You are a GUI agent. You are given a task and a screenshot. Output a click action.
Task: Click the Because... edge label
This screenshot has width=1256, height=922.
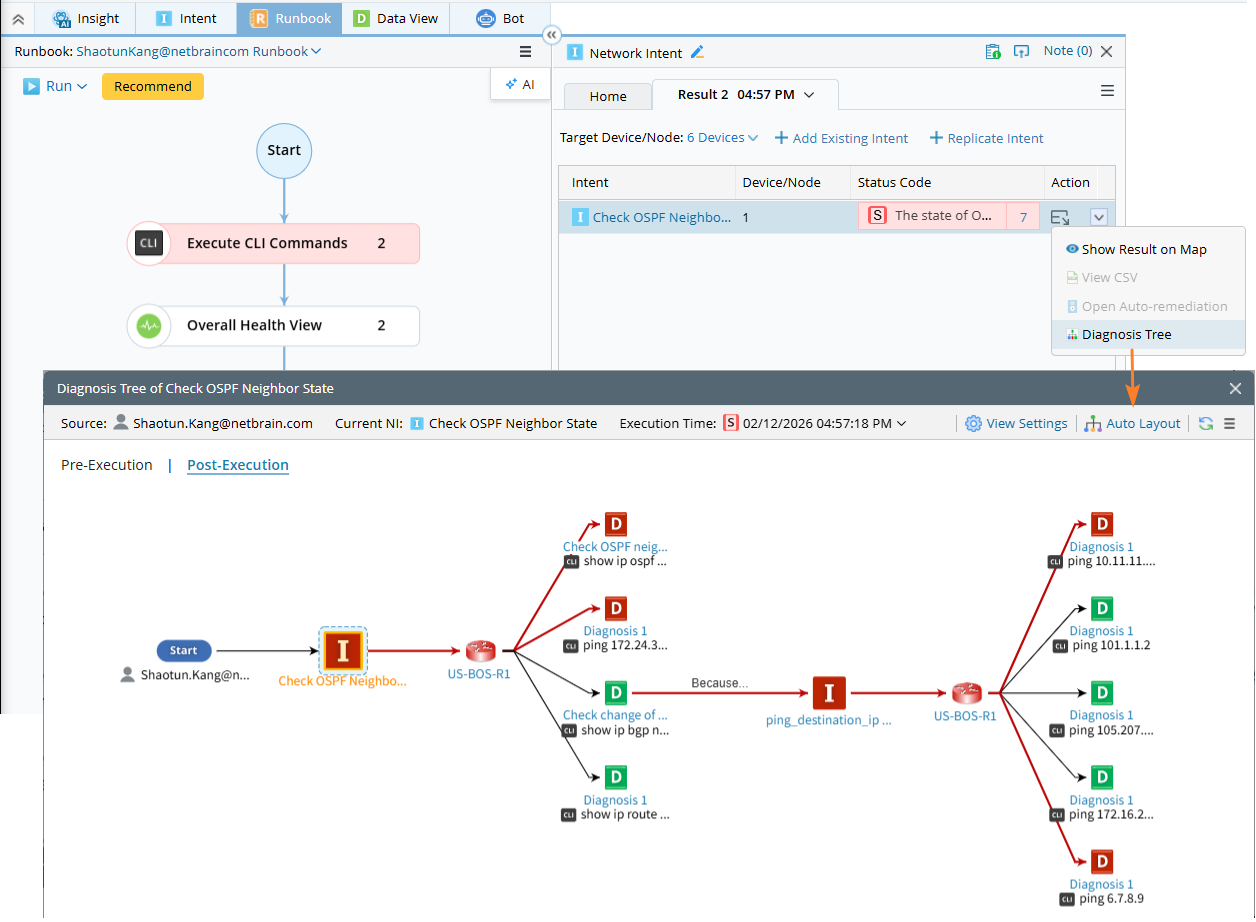[720, 683]
